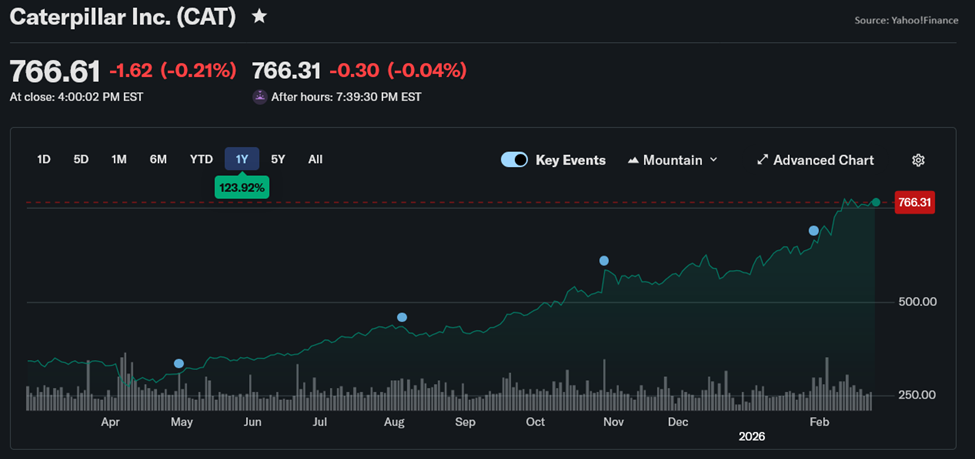Viewport: 975px width, 459px height.
Task: Click the mountain chart type icon
Action: (633, 160)
